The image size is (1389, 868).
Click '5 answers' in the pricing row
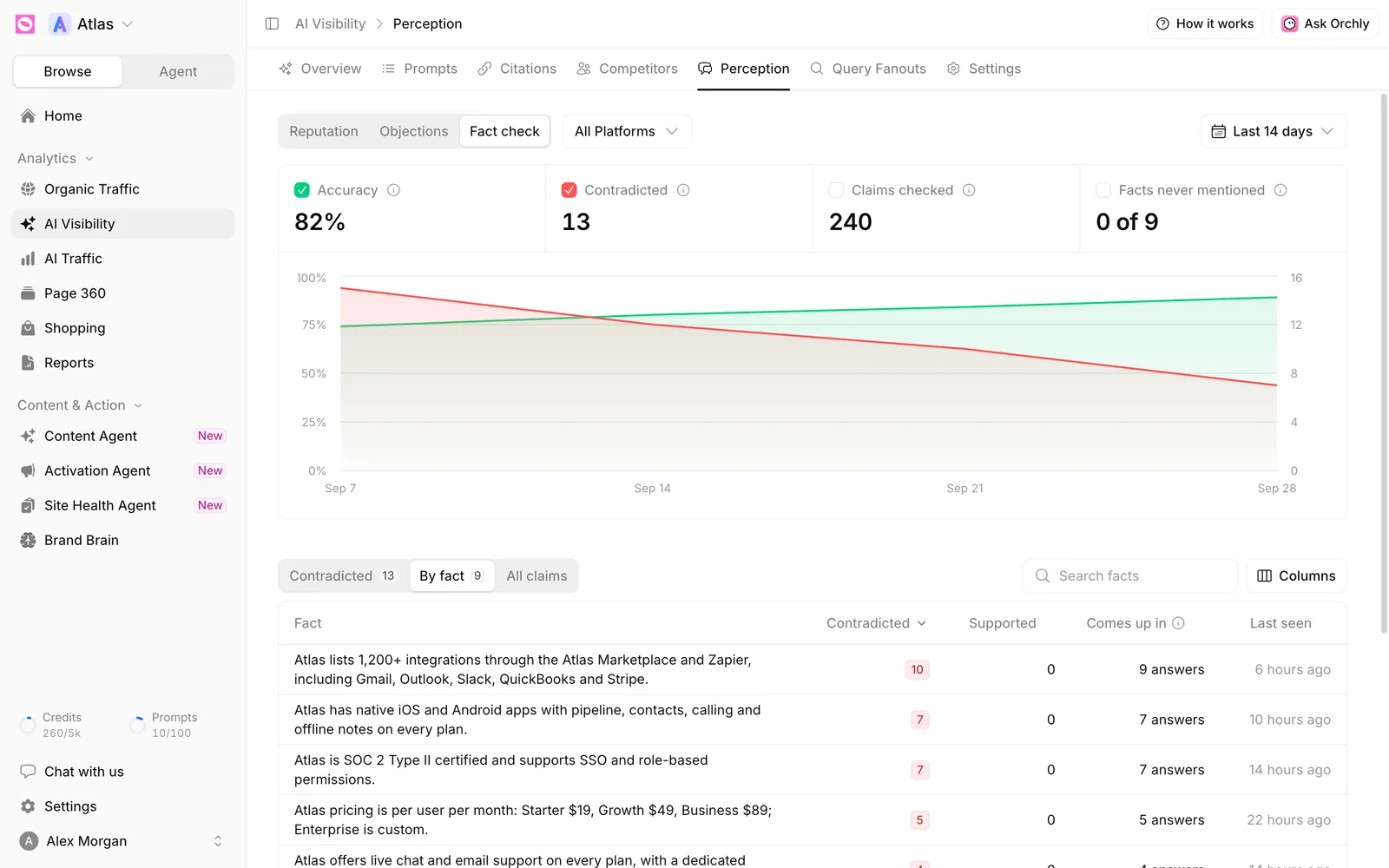pos(1172,820)
